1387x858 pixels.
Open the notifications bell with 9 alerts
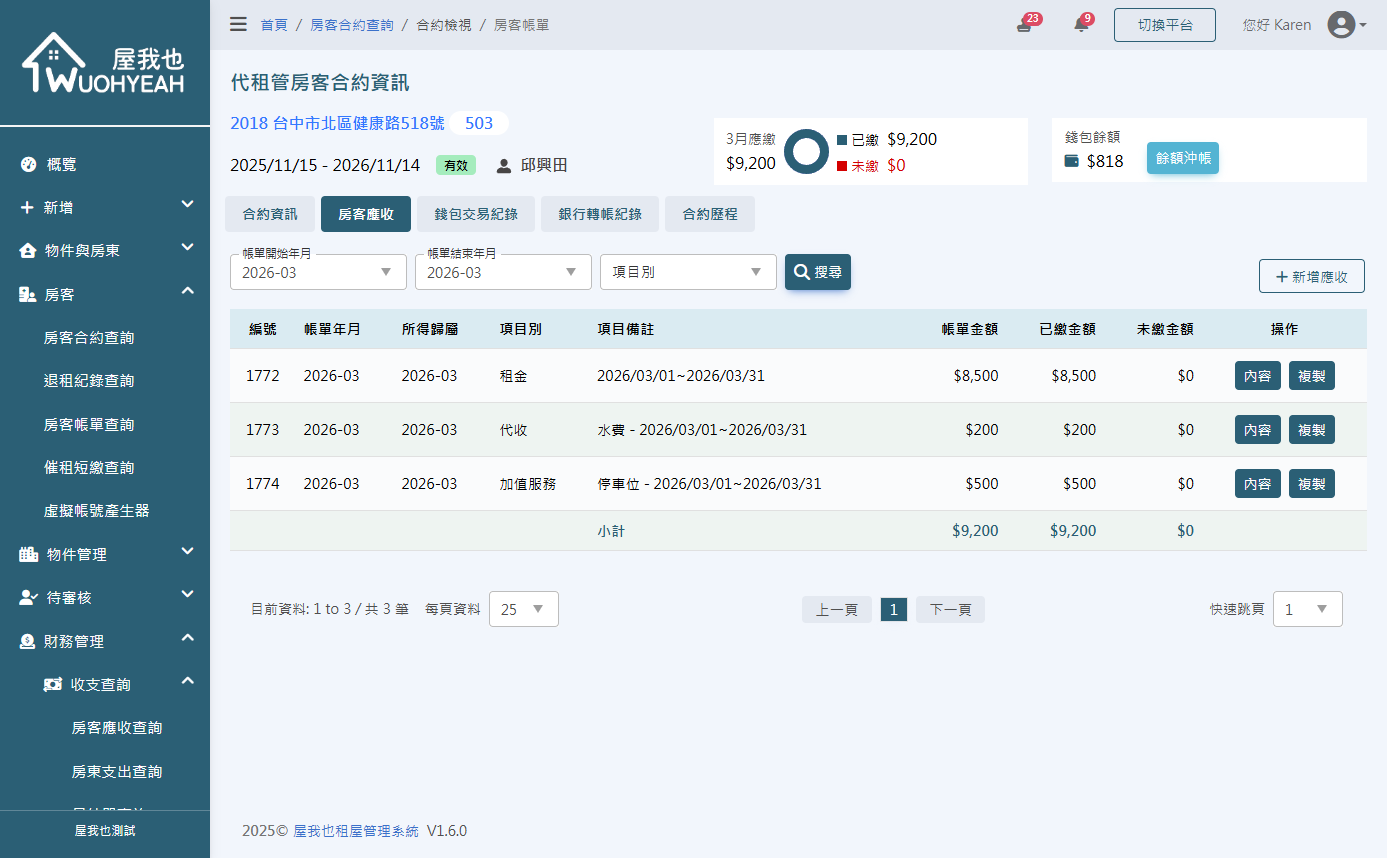coord(1081,24)
